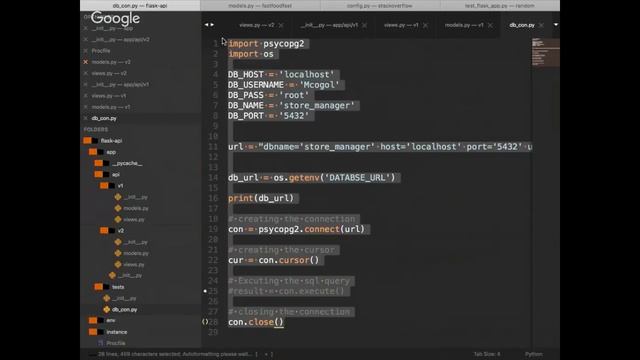
Task: Close the db_con.py editor tab
Action: point(541,25)
